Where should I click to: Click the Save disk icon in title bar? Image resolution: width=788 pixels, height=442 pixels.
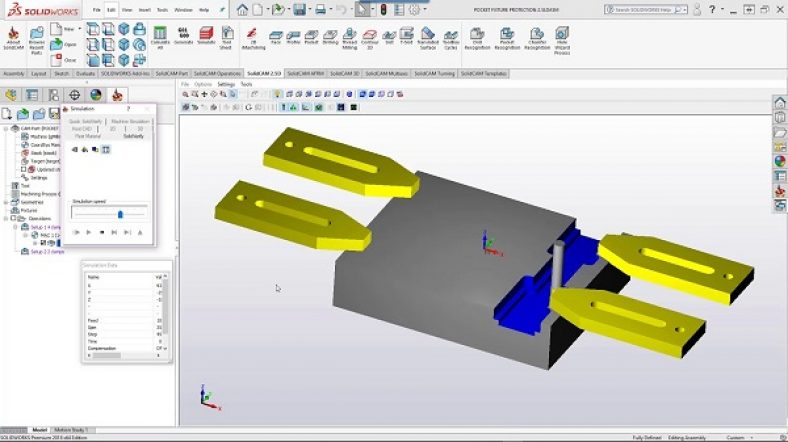[299, 10]
